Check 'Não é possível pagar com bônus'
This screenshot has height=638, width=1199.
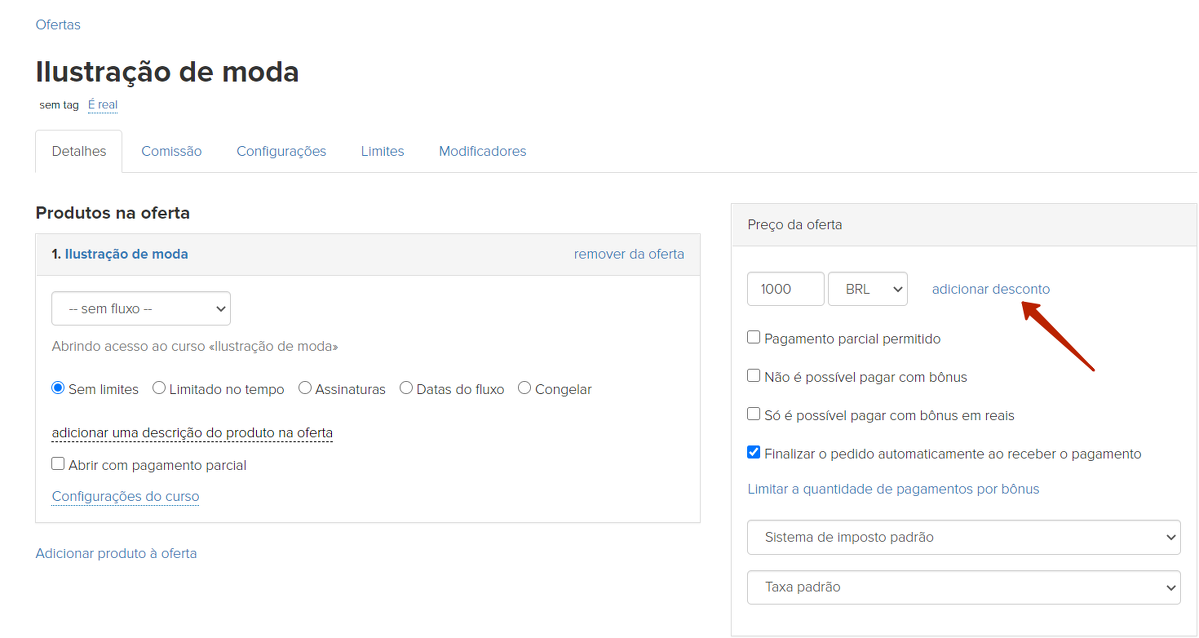coord(754,376)
